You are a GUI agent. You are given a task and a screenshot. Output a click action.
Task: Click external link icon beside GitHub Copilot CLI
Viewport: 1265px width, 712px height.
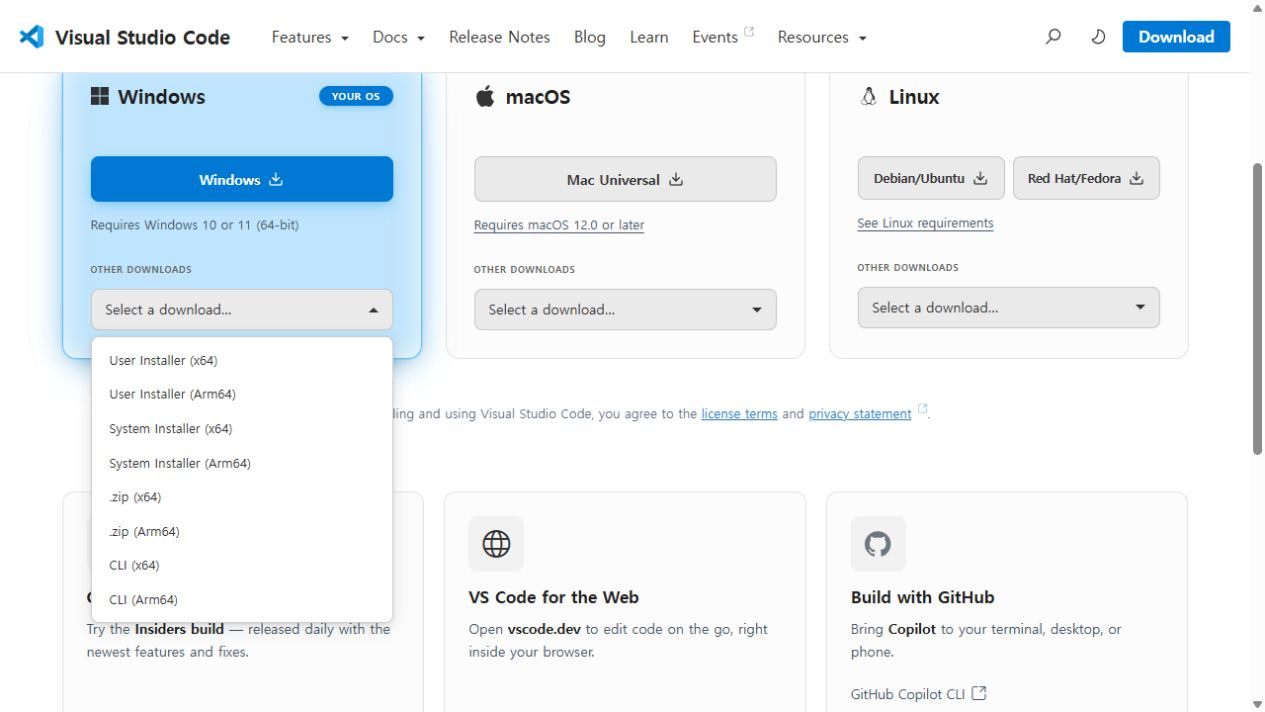(979, 693)
